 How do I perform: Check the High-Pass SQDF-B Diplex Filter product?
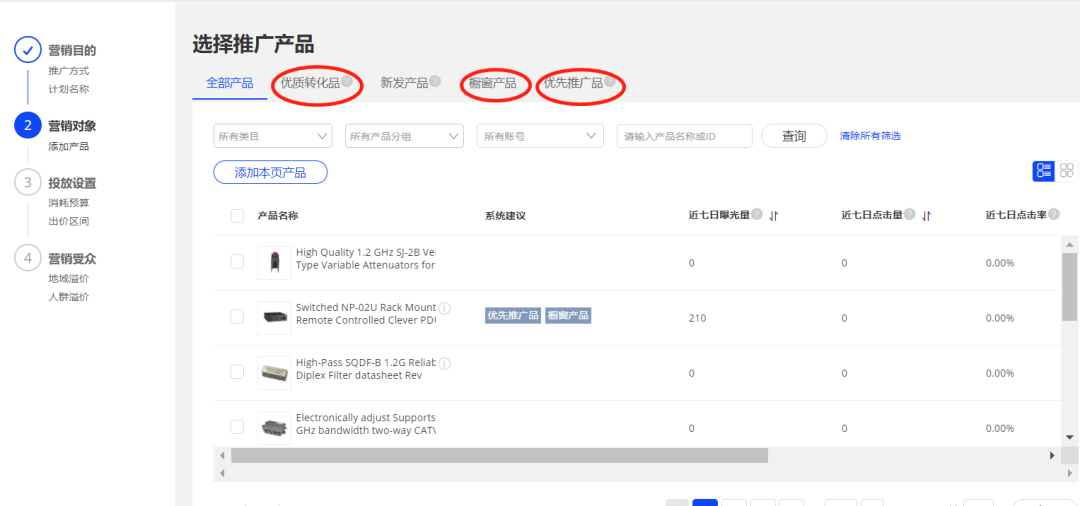point(237,372)
